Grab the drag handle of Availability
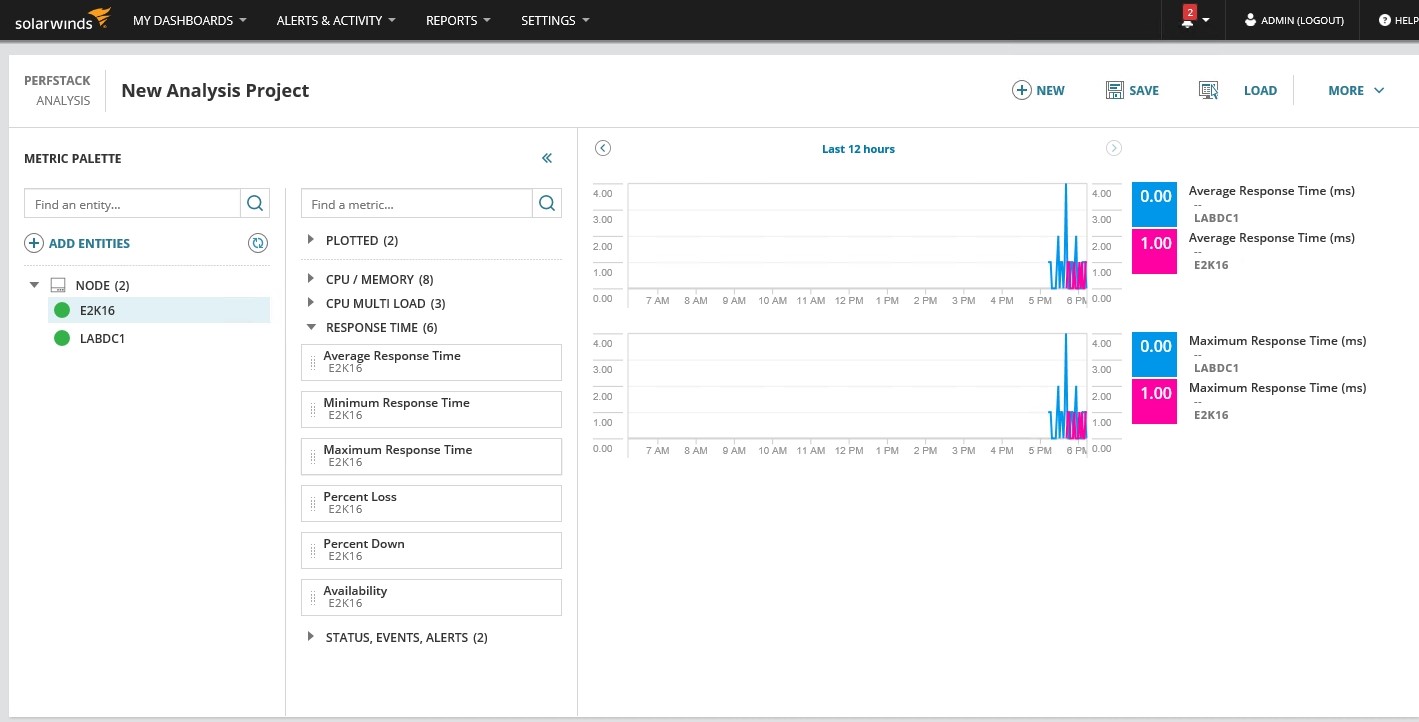The width and height of the screenshot is (1419, 722). point(313,597)
